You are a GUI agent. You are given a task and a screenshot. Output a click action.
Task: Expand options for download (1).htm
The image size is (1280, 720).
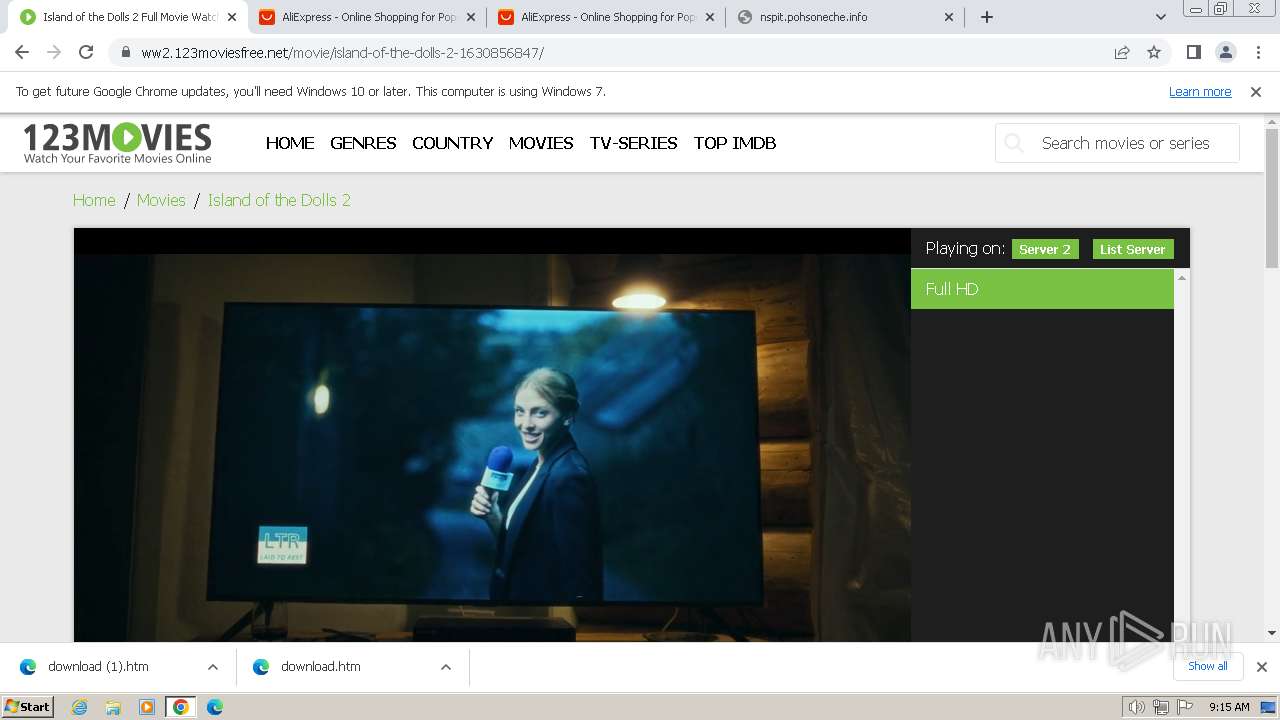[x=213, y=667]
